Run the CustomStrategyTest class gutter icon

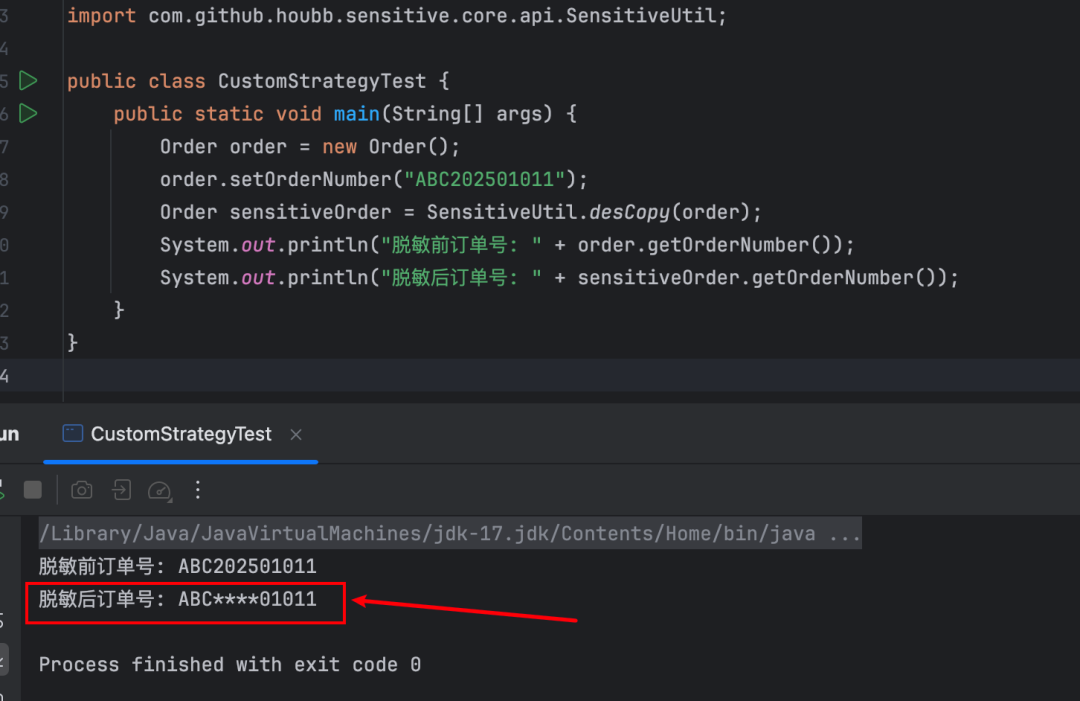pos(28,81)
